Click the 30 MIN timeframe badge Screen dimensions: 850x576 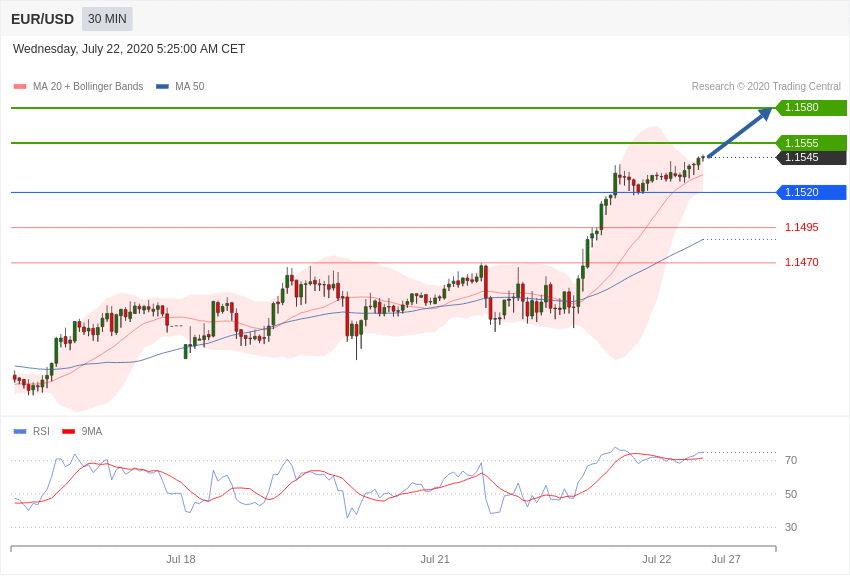point(107,19)
